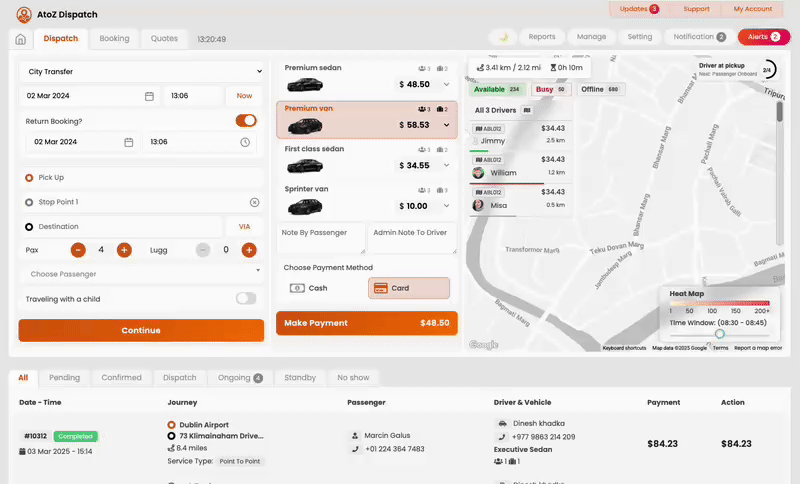Screen dimensions: 800x484
Task: Decrease Lugg count with minus button
Action: pyautogui.click(x=203, y=250)
